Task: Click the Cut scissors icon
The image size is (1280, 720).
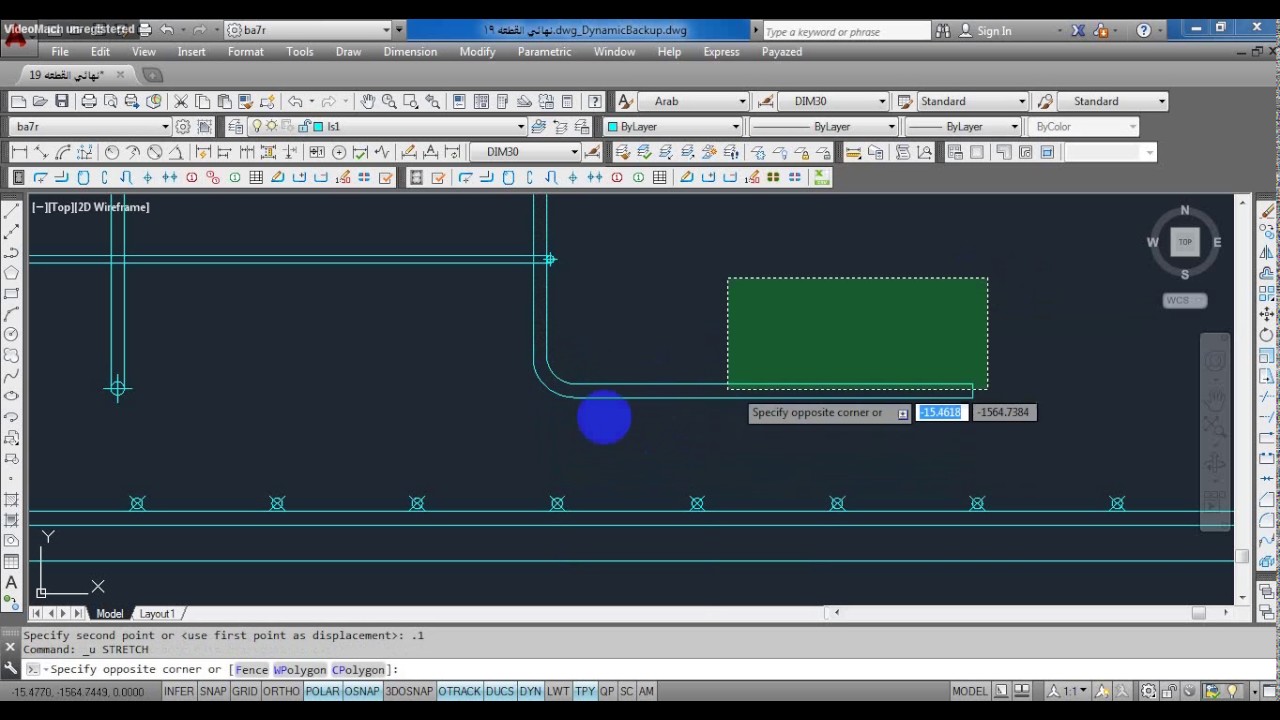Action: point(181,101)
